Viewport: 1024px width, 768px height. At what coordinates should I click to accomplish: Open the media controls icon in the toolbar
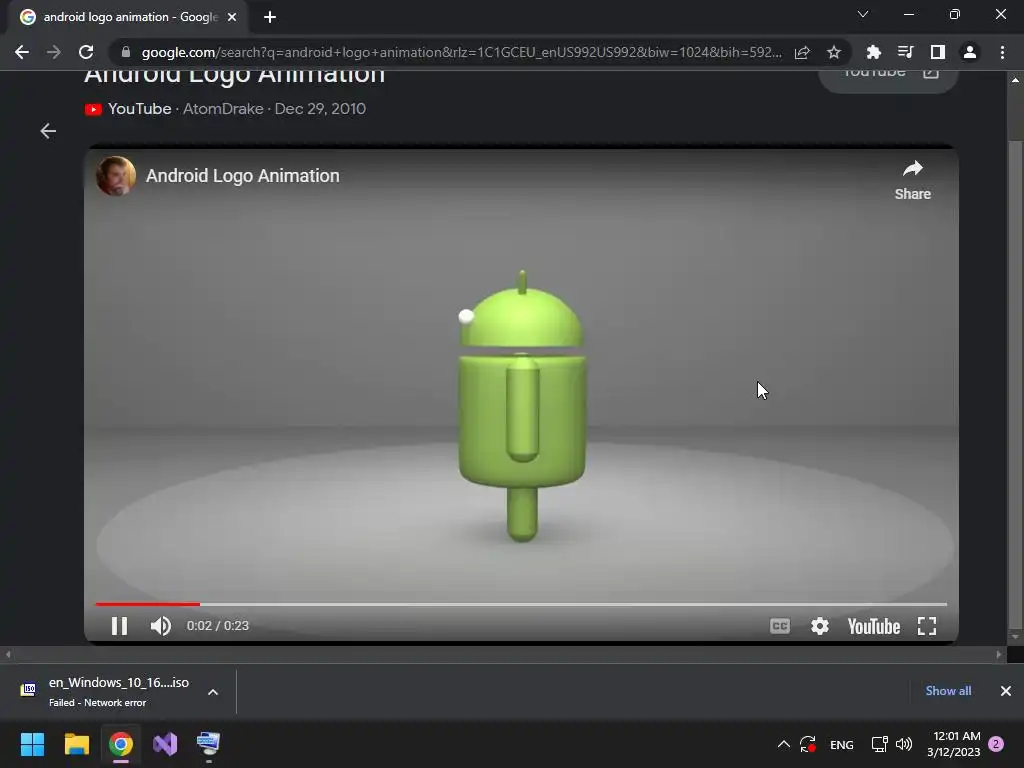point(905,52)
